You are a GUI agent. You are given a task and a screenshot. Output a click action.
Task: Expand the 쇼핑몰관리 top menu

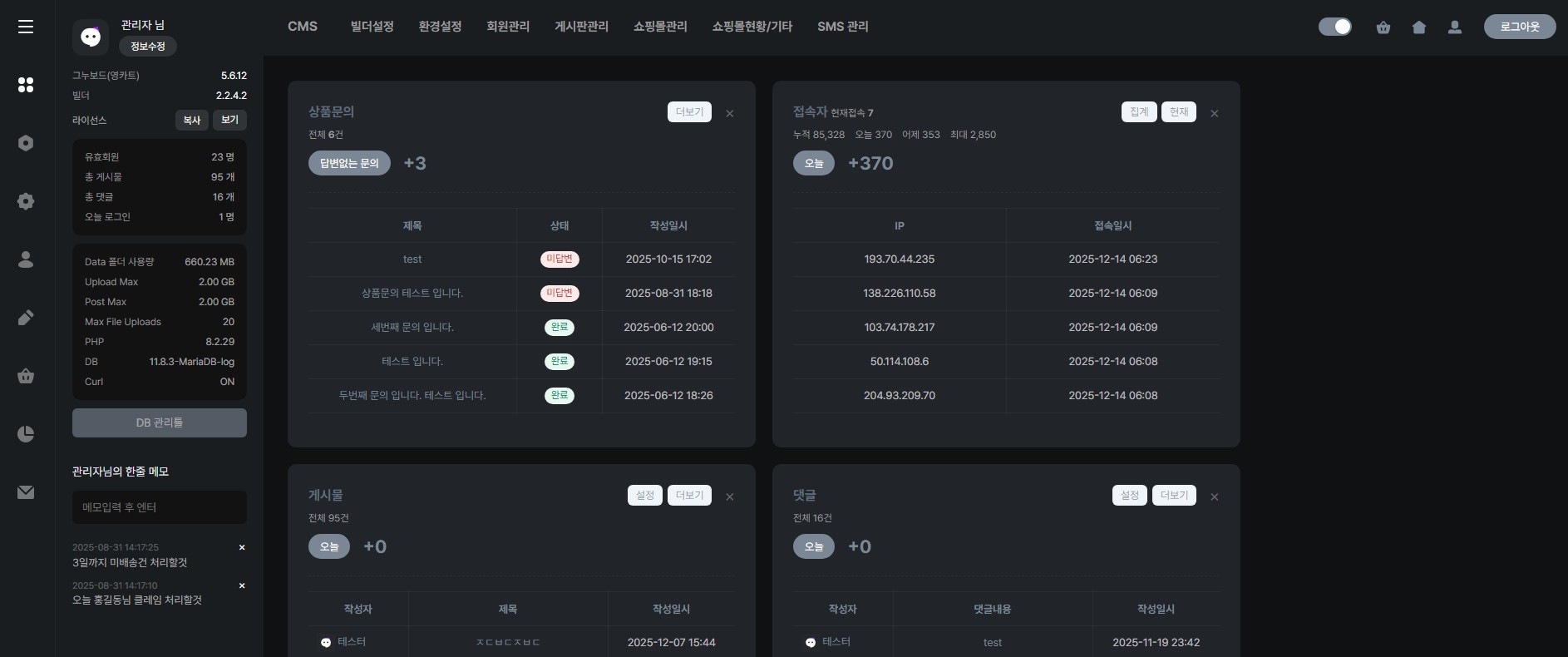[660, 27]
